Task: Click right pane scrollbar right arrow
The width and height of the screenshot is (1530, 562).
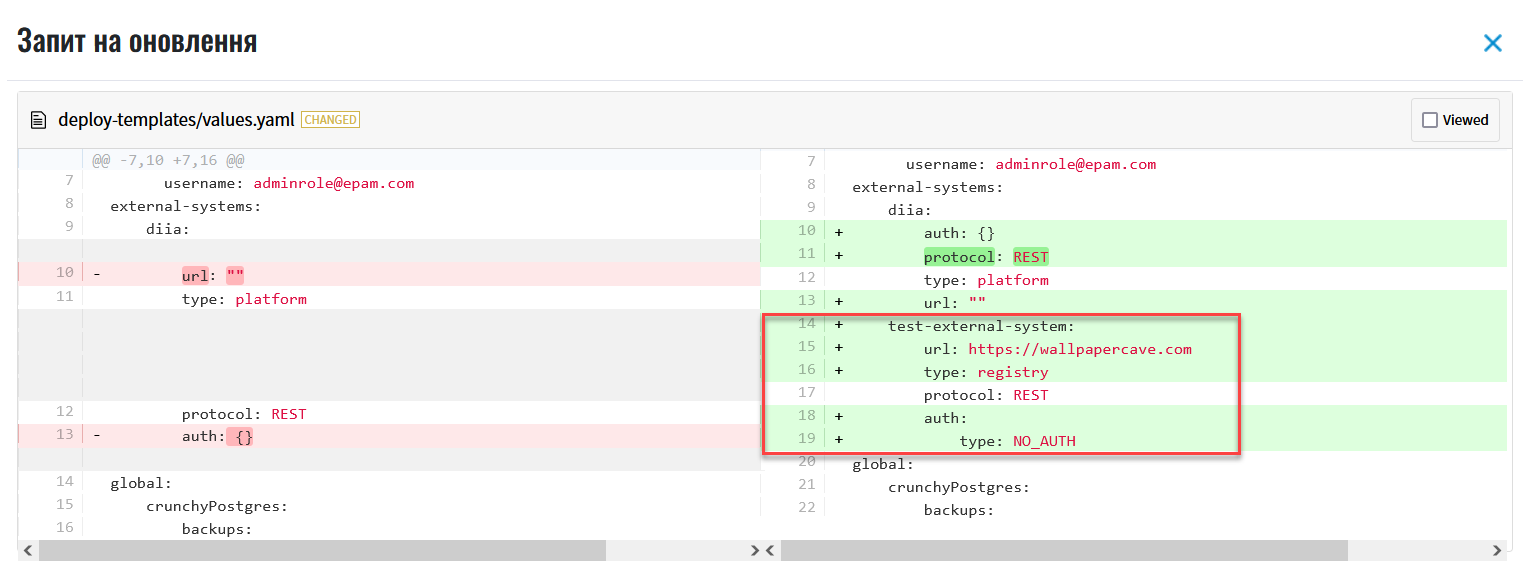Action: point(1496,550)
